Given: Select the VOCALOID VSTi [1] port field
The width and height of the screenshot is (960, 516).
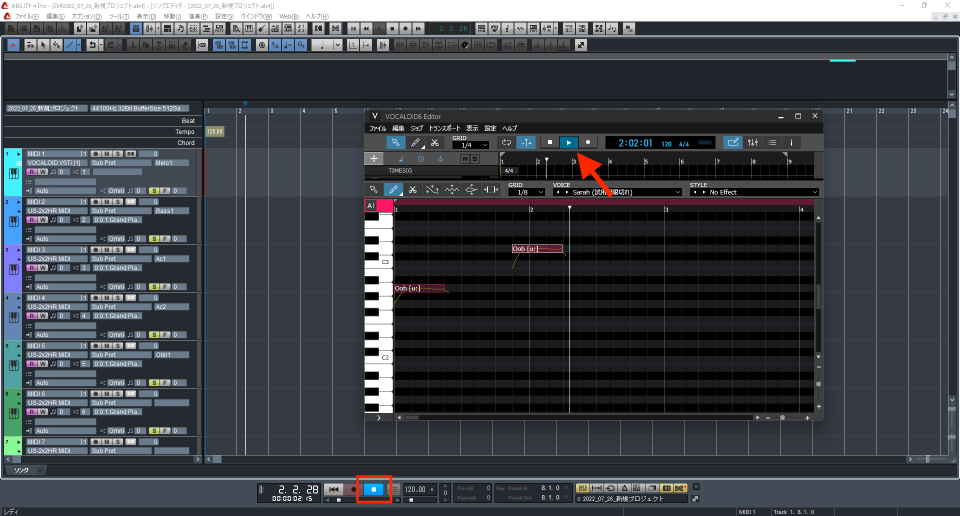Looking at the screenshot, I should pos(56,163).
